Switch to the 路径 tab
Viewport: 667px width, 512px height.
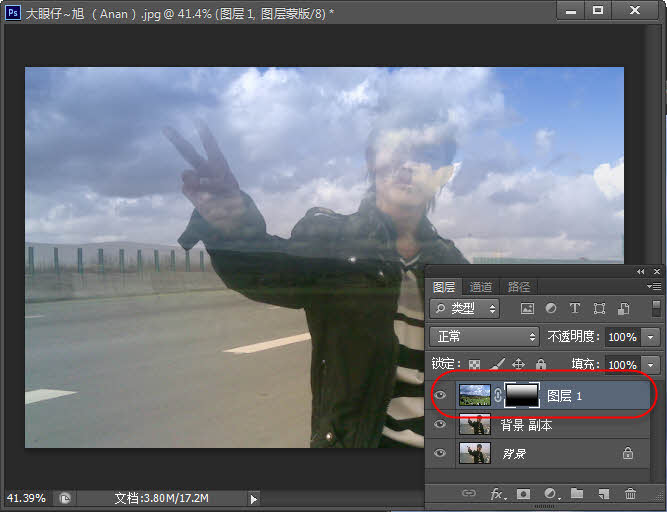tap(518, 287)
